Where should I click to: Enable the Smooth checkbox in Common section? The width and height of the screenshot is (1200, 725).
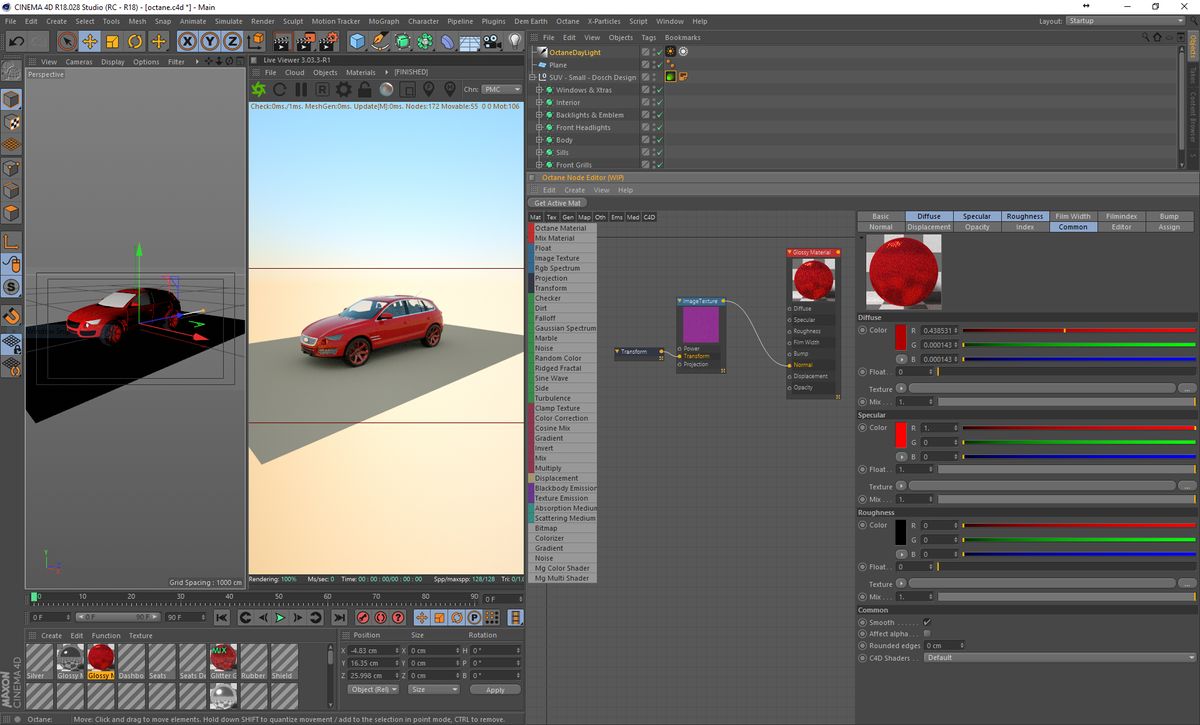click(927, 621)
